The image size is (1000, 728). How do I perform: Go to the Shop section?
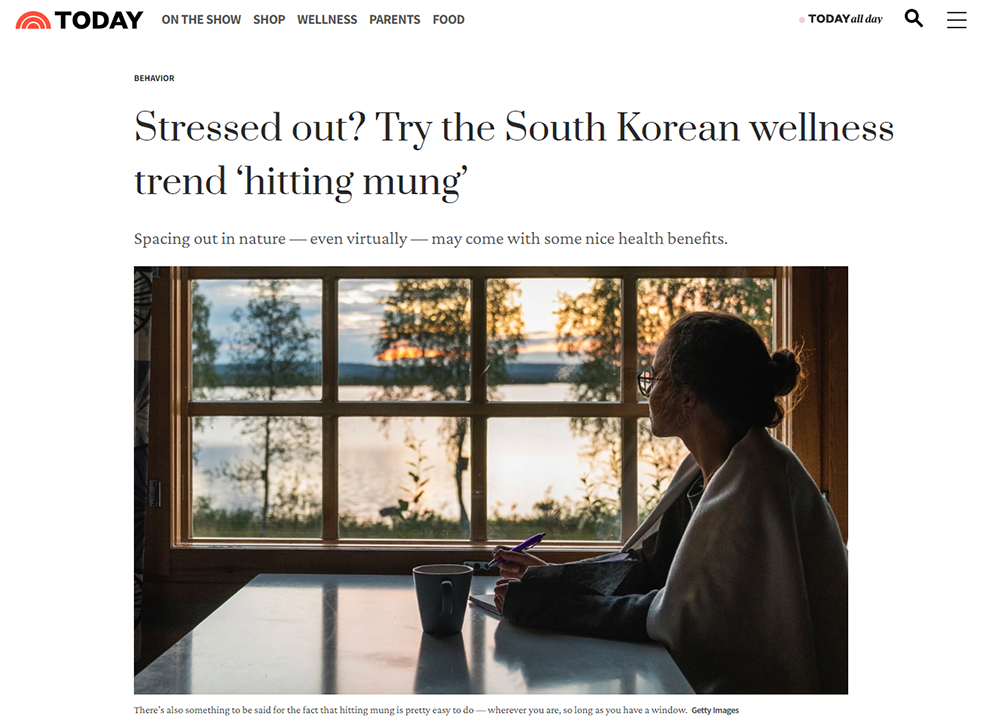point(268,20)
